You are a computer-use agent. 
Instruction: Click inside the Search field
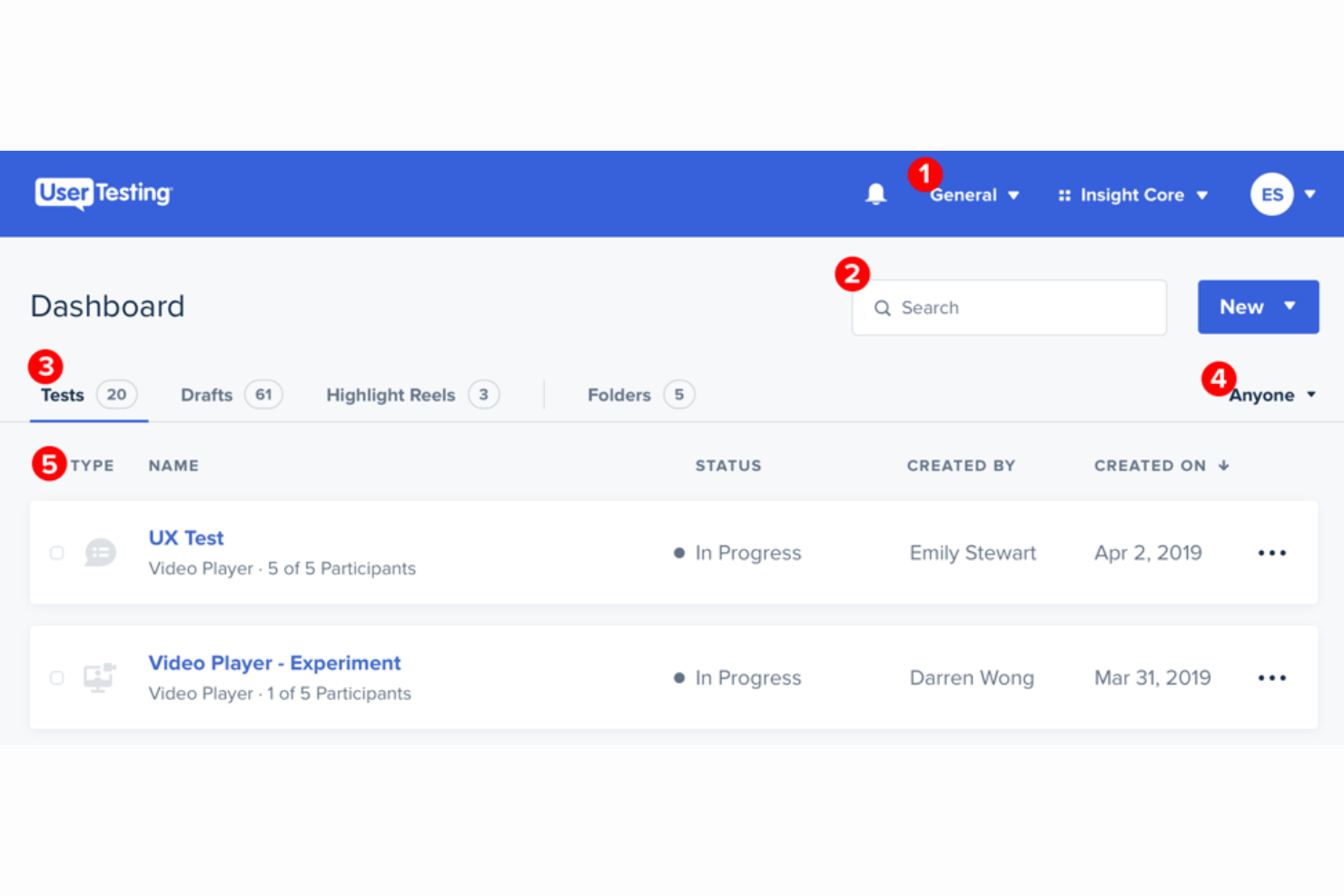pos(1008,308)
